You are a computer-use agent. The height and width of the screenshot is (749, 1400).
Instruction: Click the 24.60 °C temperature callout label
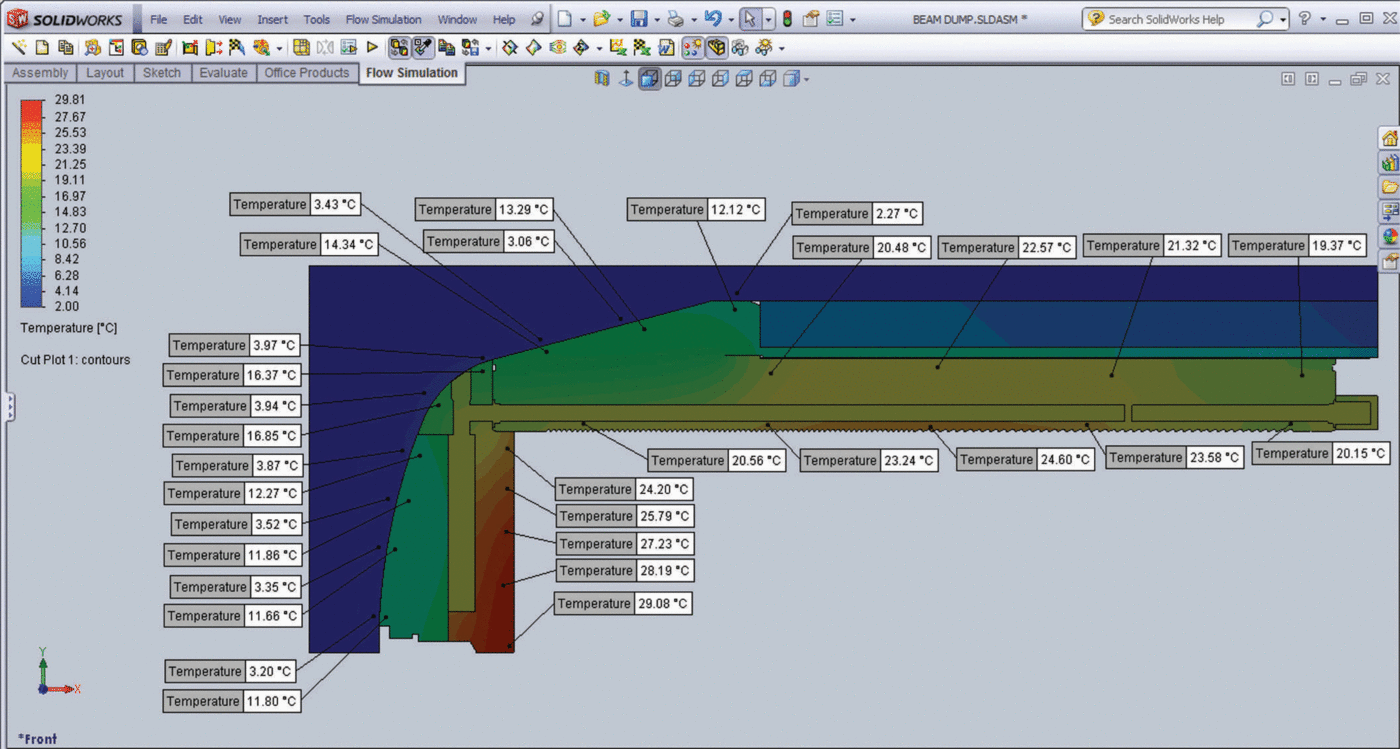[x=1024, y=459]
